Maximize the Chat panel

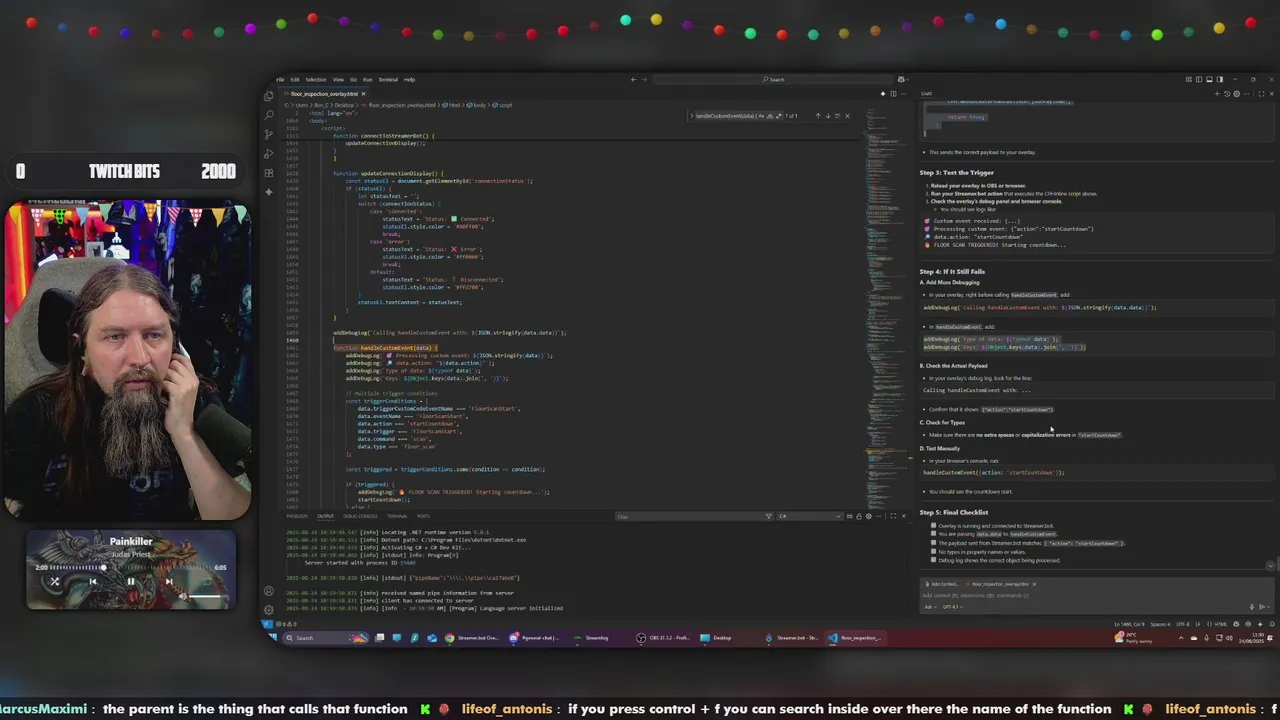coord(1261,93)
